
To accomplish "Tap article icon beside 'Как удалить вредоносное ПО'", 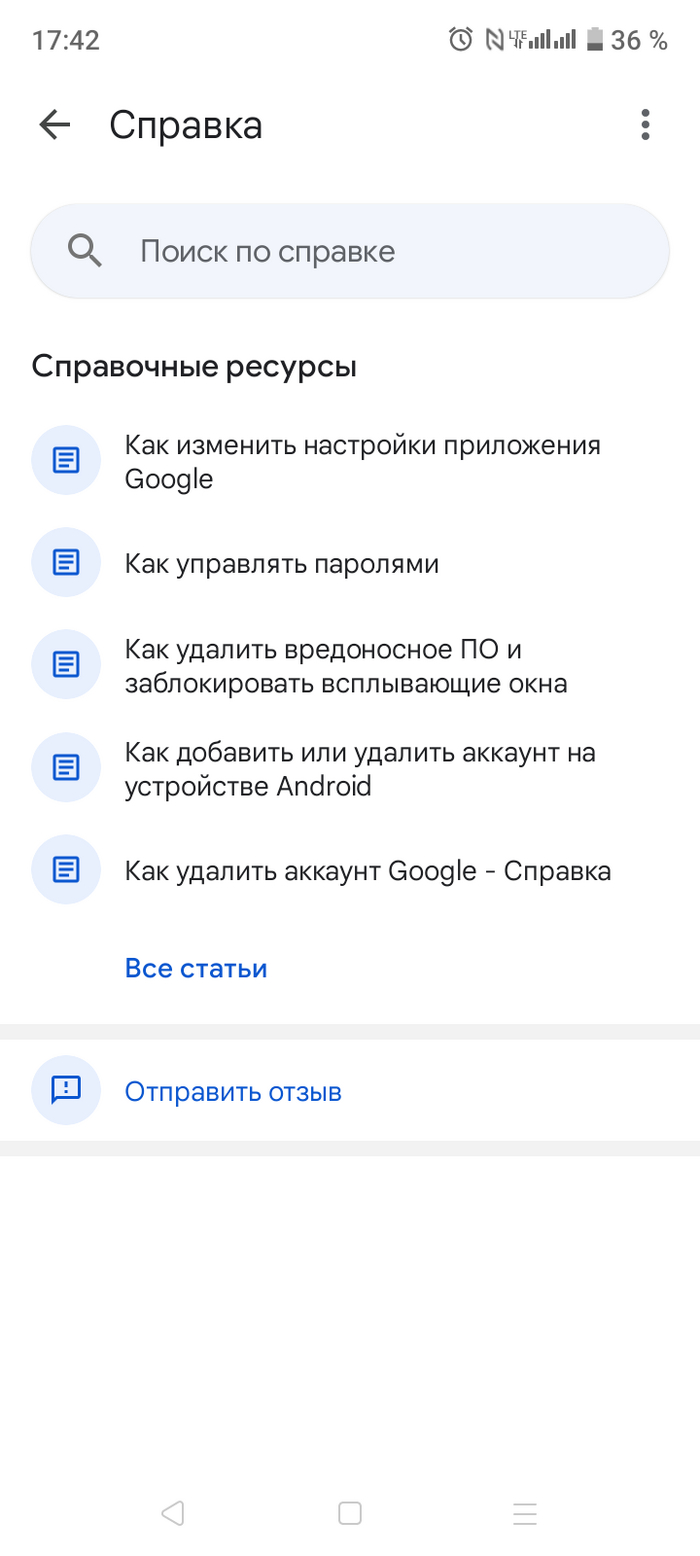I will coord(66,664).
